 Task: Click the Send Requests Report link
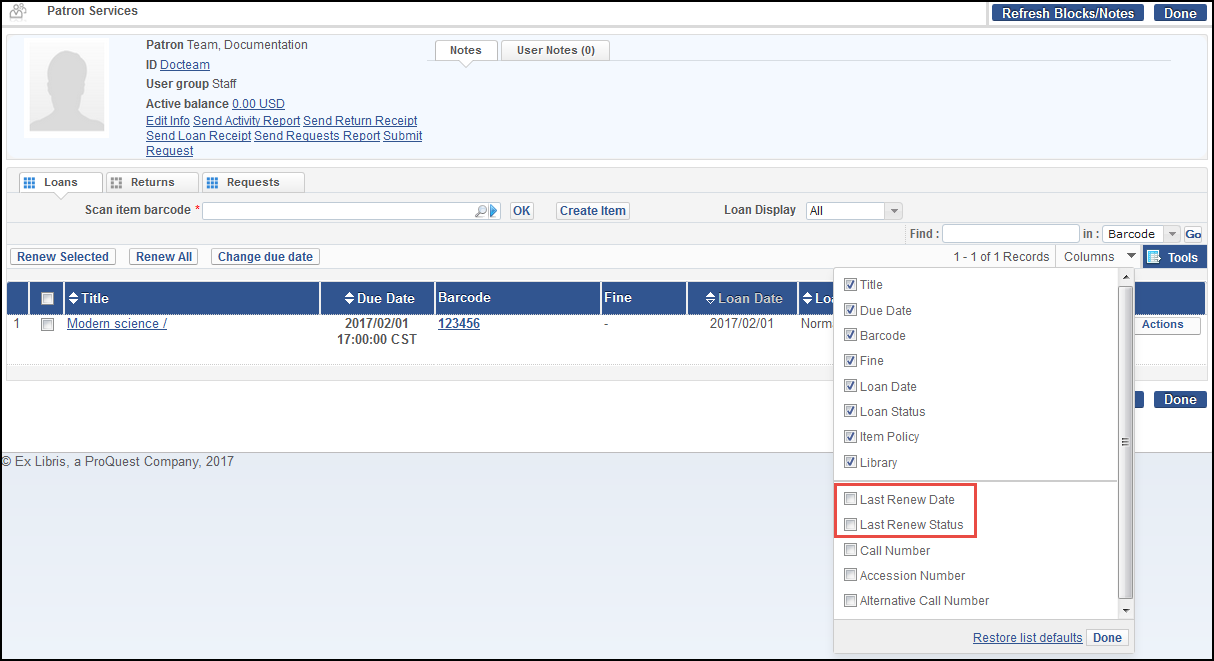[x=317, y=136]
